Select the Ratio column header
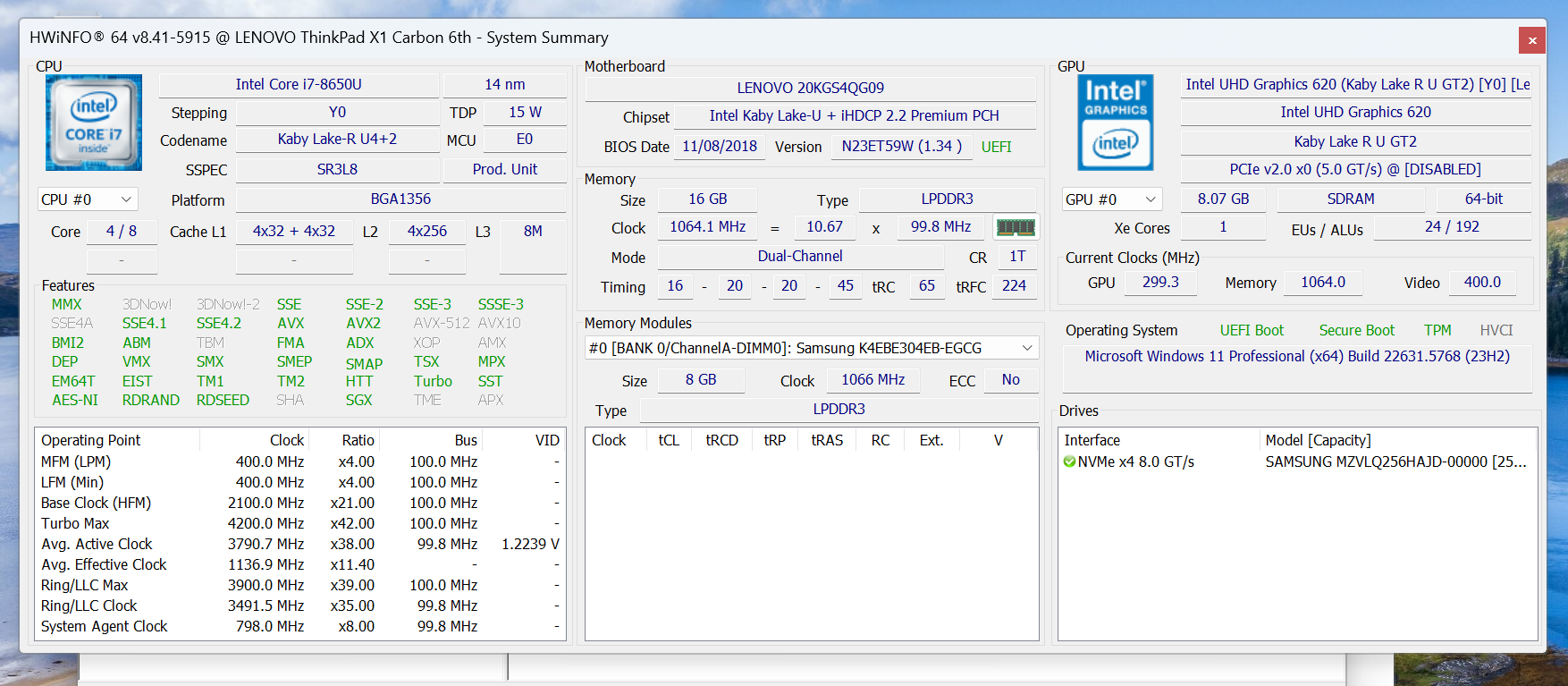 point(344,440)
